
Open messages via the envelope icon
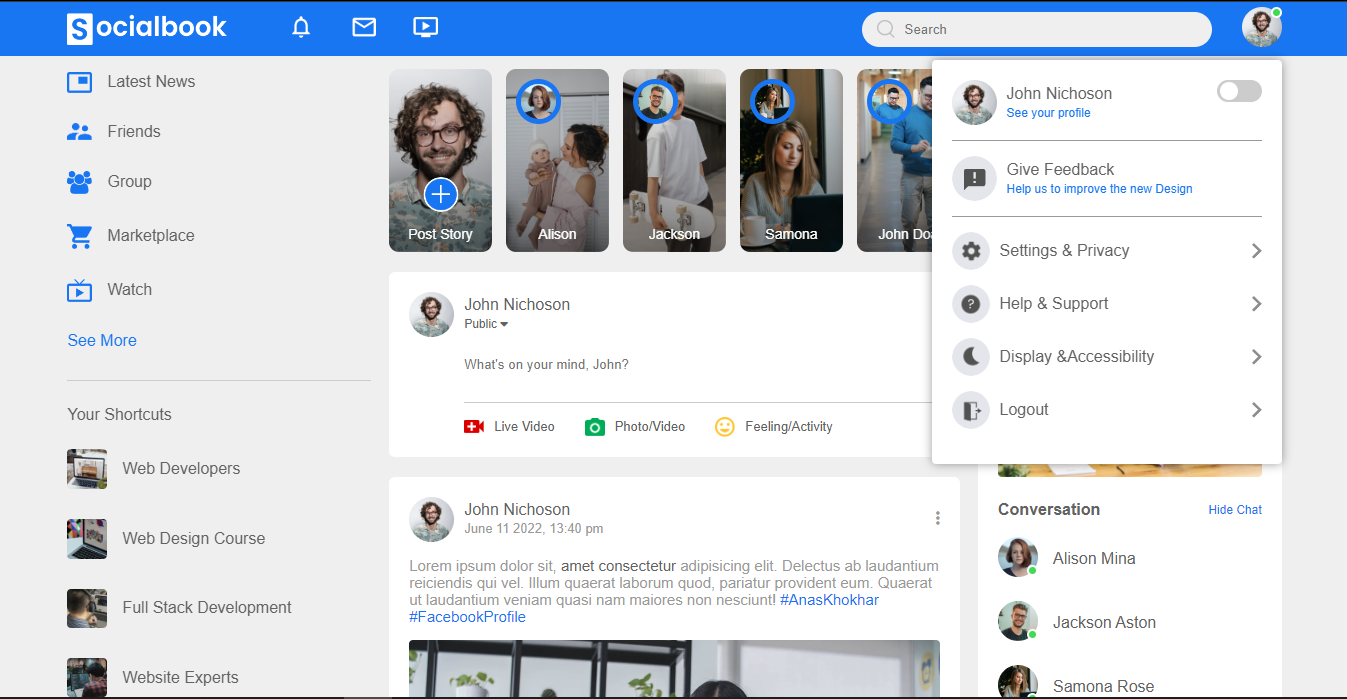click(x=364, y=28)
